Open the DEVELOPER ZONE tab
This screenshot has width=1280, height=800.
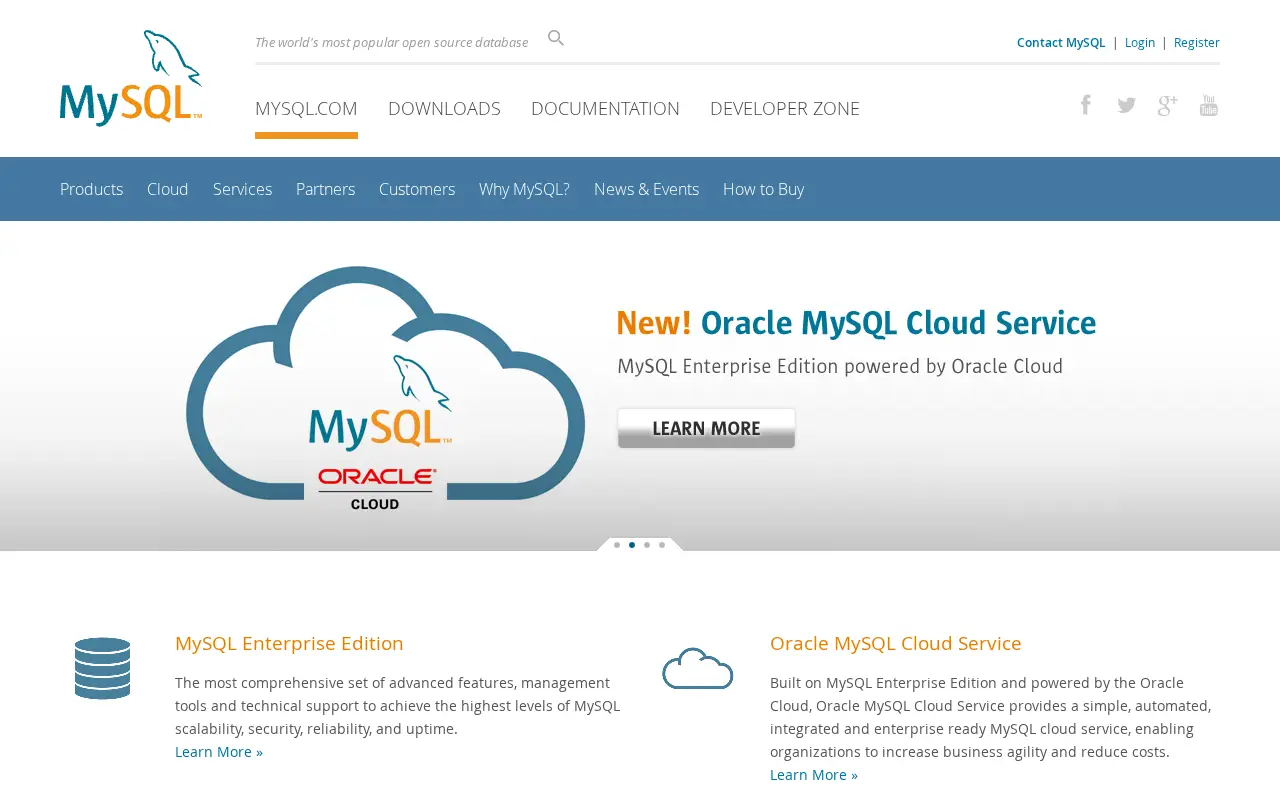pyautogui.click(x=785, y=109)
